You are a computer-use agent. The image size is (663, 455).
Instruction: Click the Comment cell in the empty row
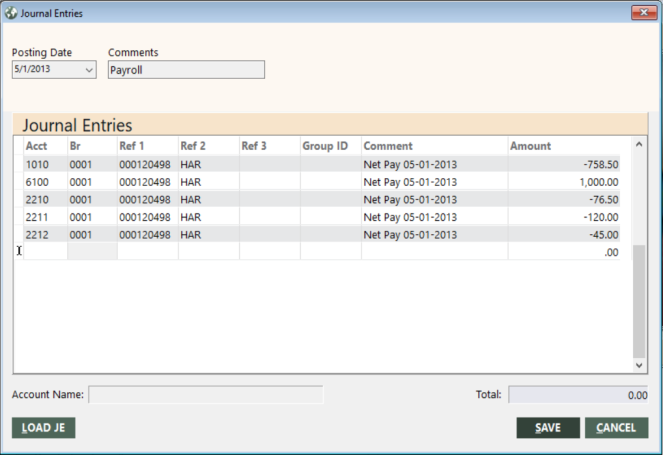click(x=435, y=252)
